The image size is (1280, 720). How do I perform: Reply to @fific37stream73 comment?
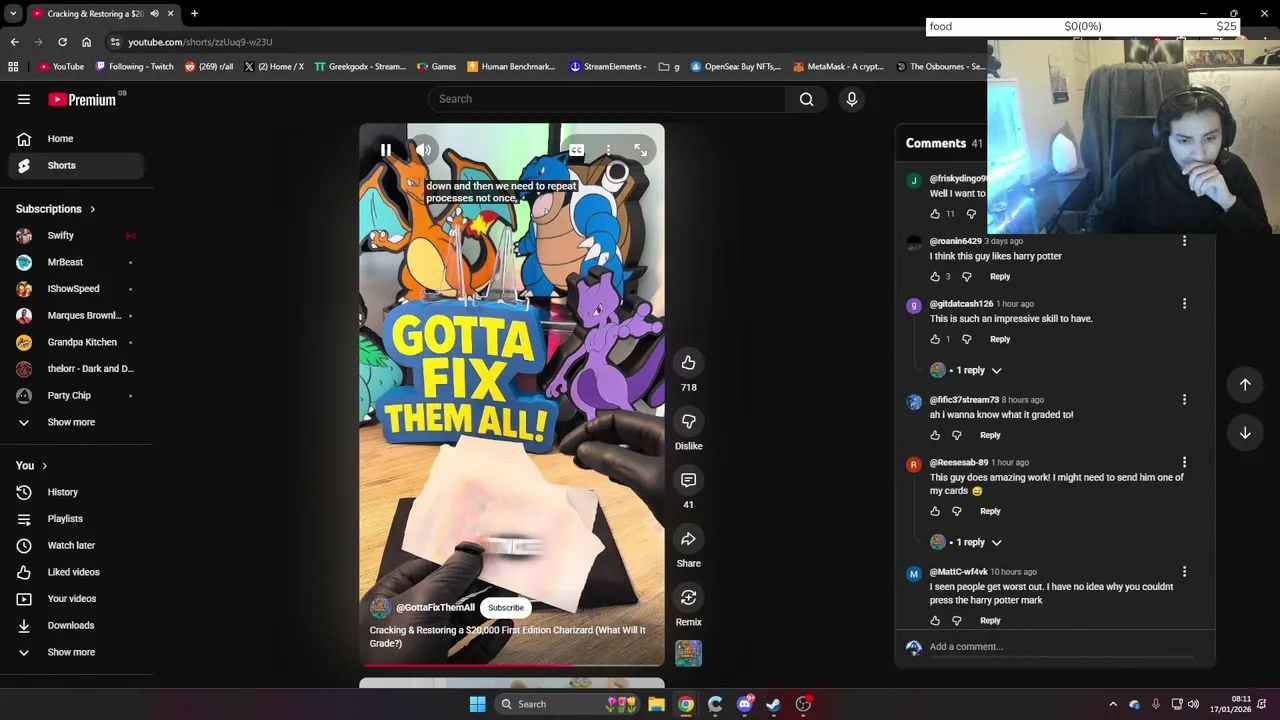click(990, 435)
